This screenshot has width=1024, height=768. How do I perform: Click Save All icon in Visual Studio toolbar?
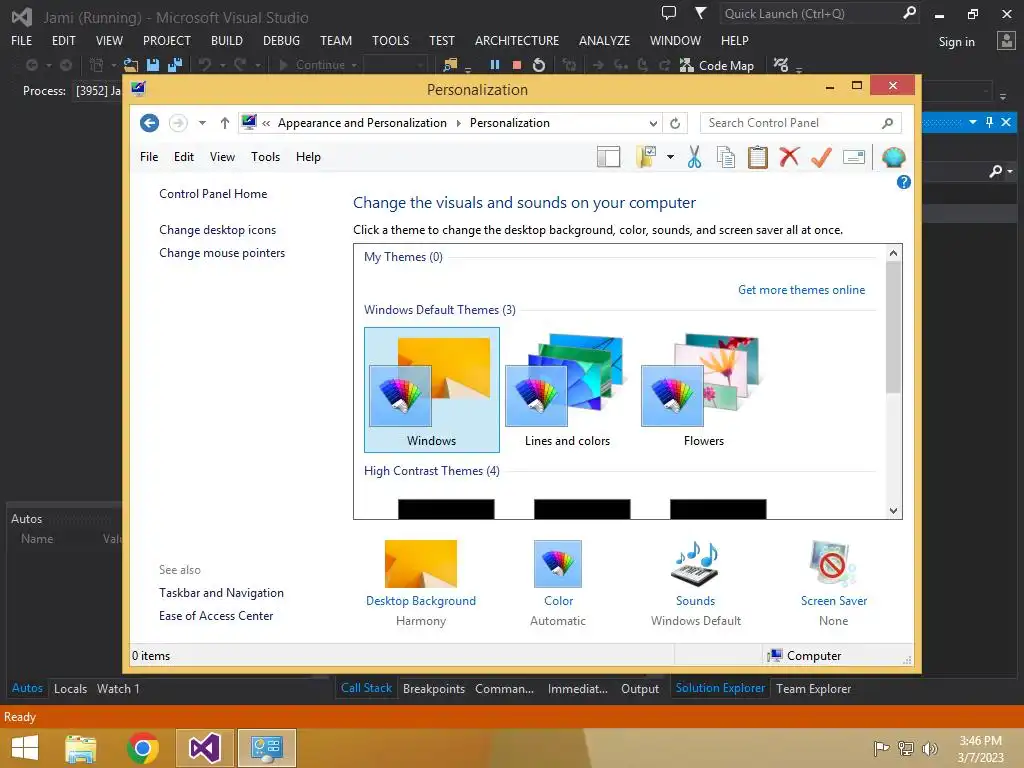(175, 65)
